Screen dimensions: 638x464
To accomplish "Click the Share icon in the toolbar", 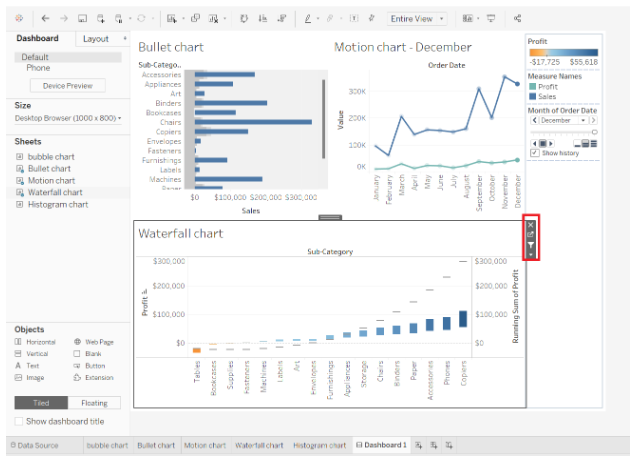I will coord(517,18).
